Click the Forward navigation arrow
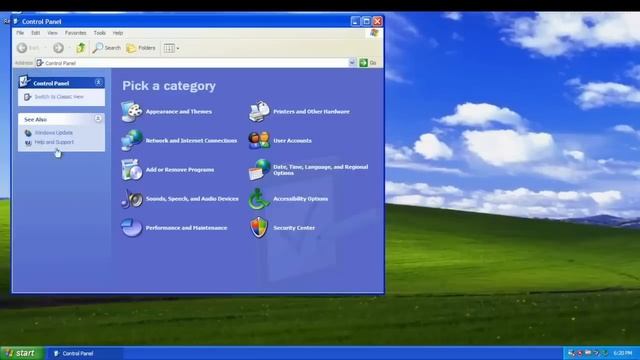 click(x=58, y=48)
